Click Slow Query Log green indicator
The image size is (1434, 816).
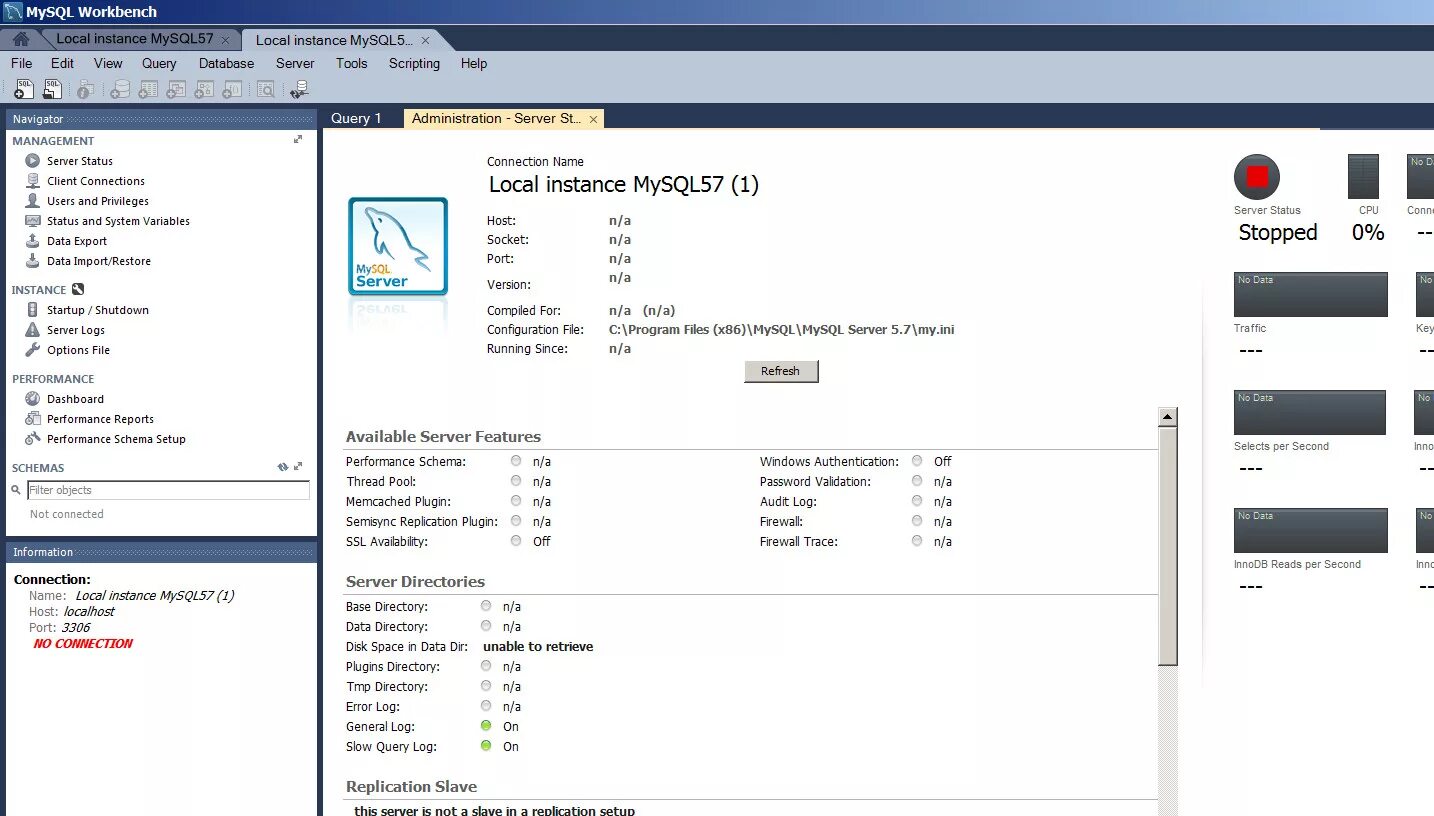coord(486,746)
